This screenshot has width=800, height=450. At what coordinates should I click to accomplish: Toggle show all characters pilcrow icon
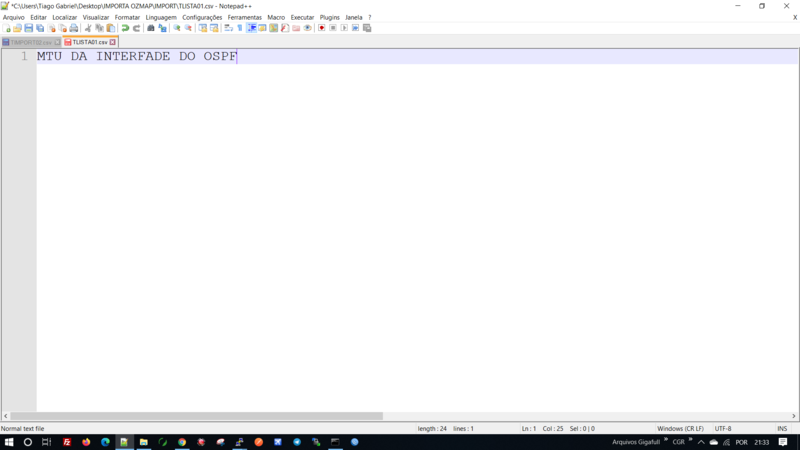coord(240,28)
